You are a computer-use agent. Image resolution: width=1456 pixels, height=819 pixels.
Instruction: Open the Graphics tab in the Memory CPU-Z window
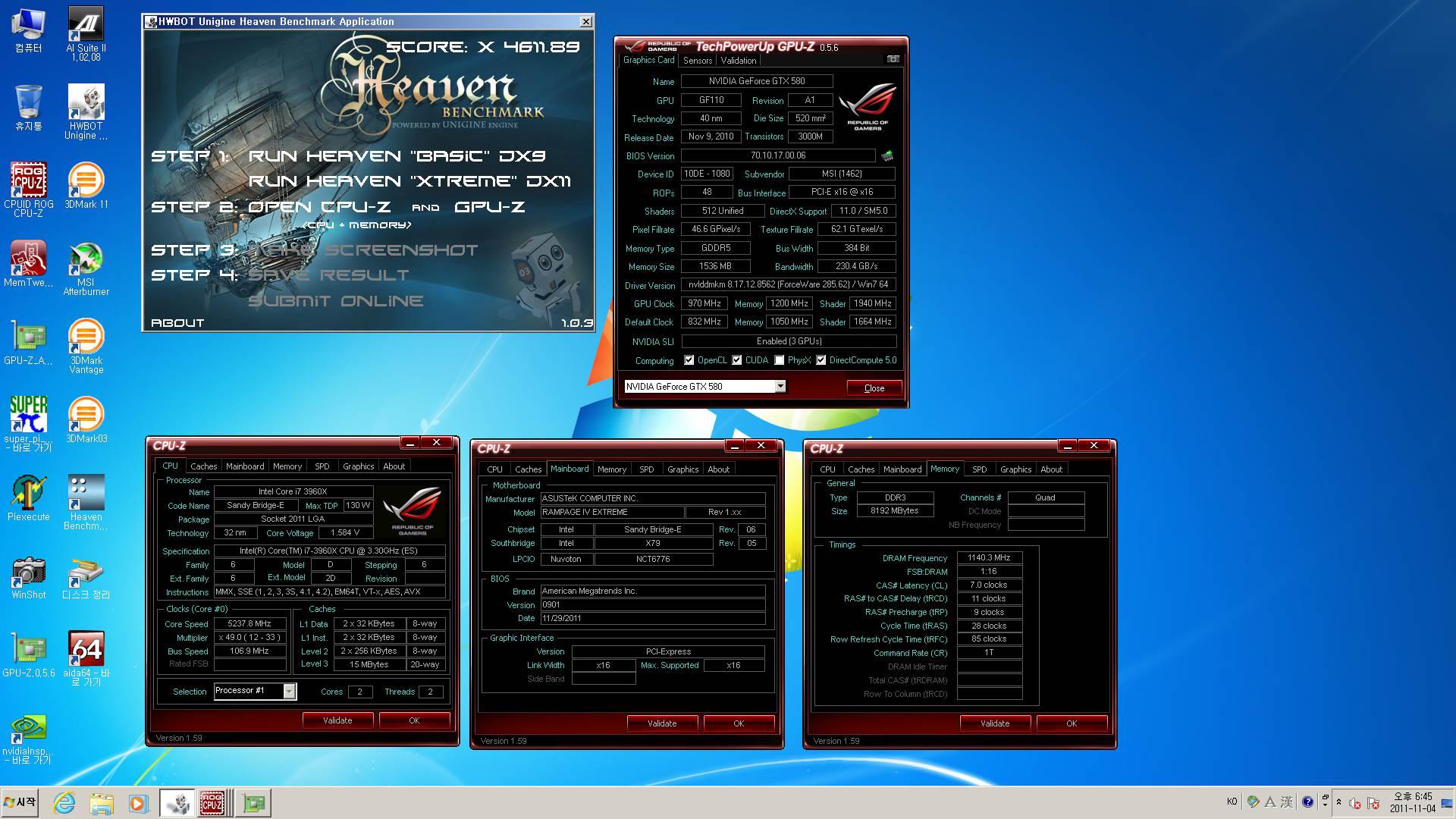[1015, 469]
